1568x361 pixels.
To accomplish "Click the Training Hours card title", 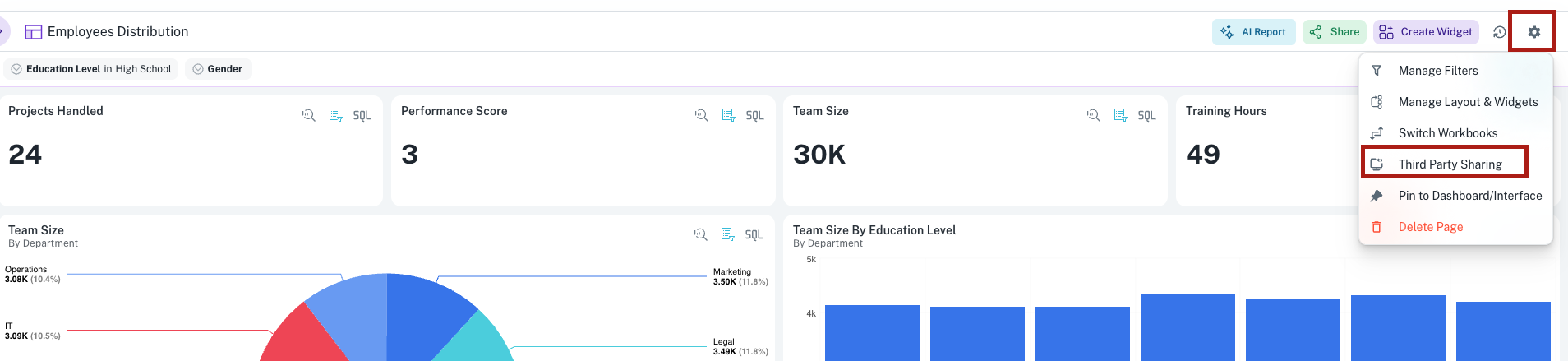I will point(1226,111).
